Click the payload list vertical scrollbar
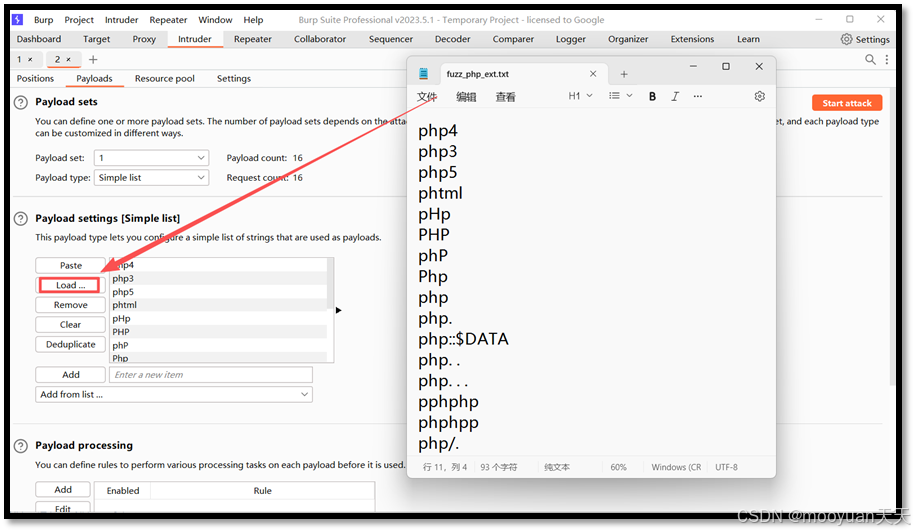Image resolution: width=915 pixels, height=532 pixels. [330, 284]
